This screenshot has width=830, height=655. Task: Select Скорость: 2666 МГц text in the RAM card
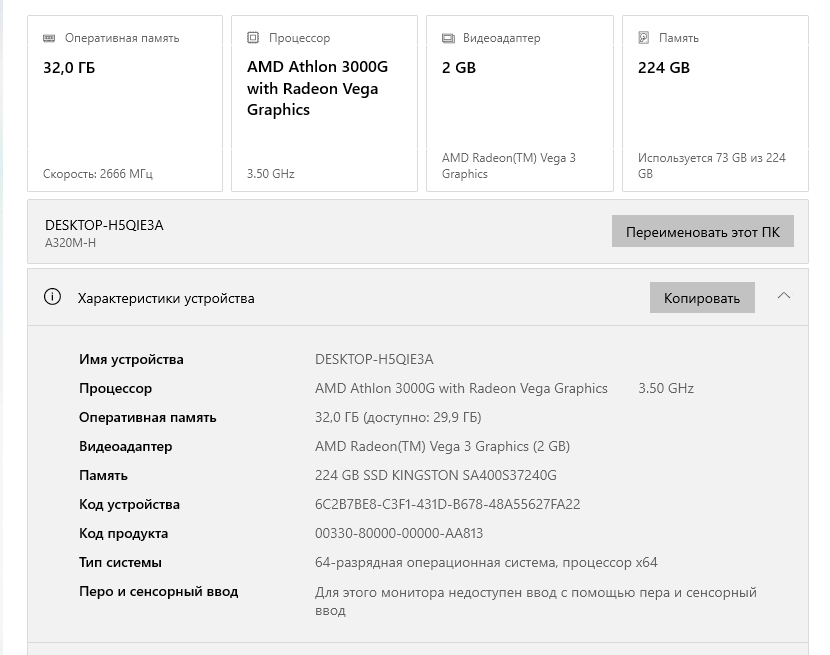pyautogui.click(x=98, y=174)
